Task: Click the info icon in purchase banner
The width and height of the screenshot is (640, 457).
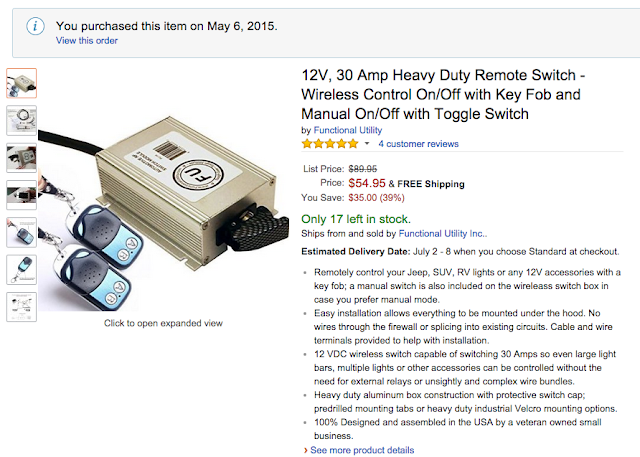Action: [x=35, y=26]
